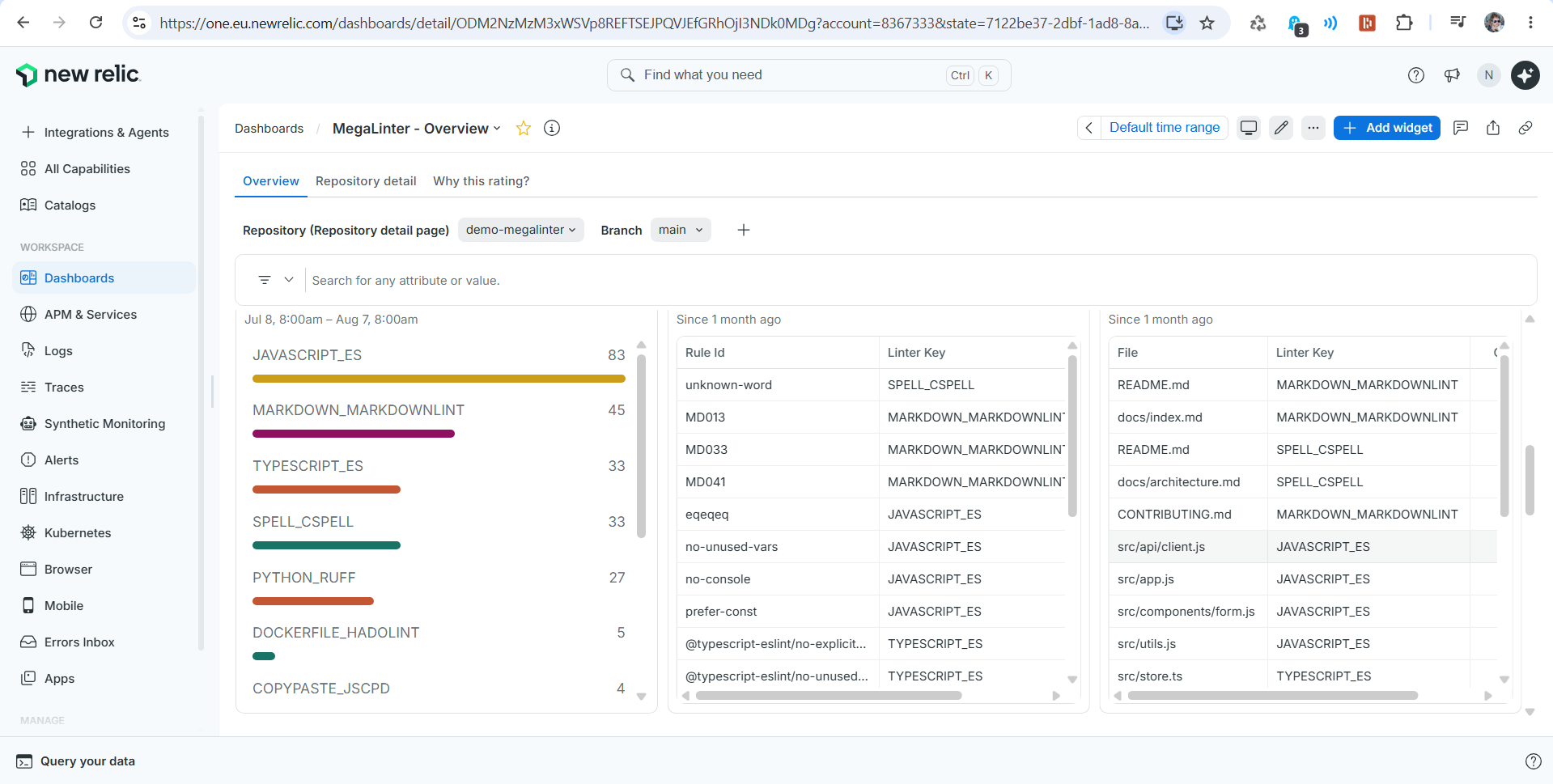The image size is (1553, 784).
Task: Click the DOCKERFILE_HADOLINT linter label
Action: [x=336, y=633]
